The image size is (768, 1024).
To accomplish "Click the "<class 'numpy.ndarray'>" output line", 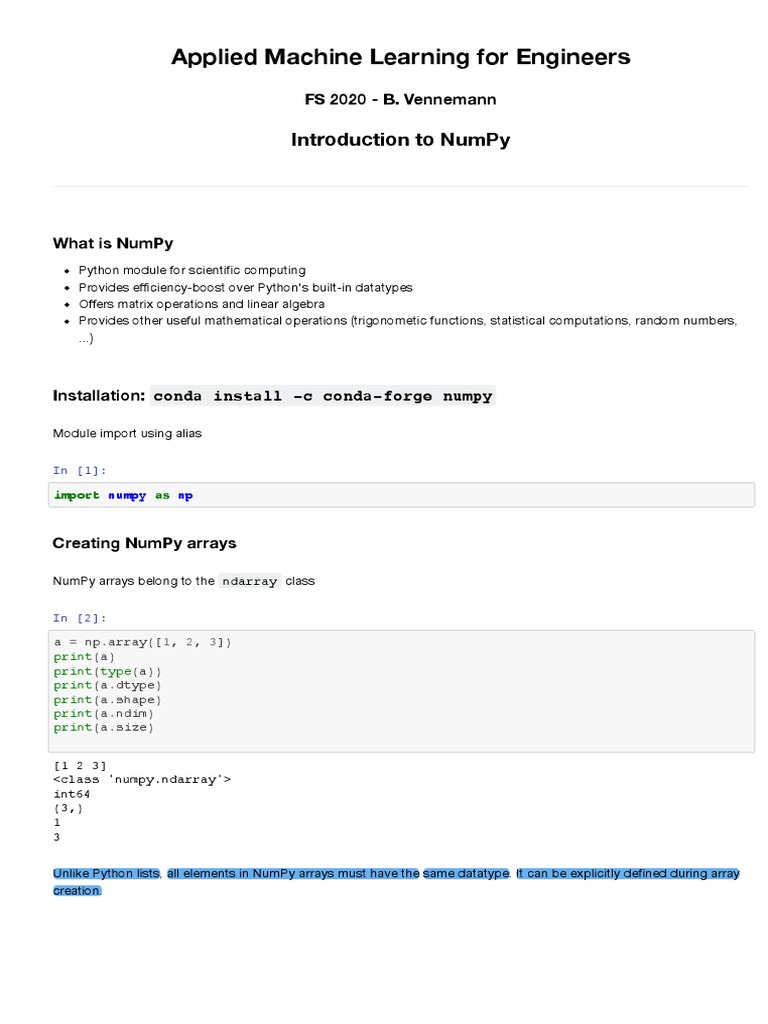I will coord(142,779).
